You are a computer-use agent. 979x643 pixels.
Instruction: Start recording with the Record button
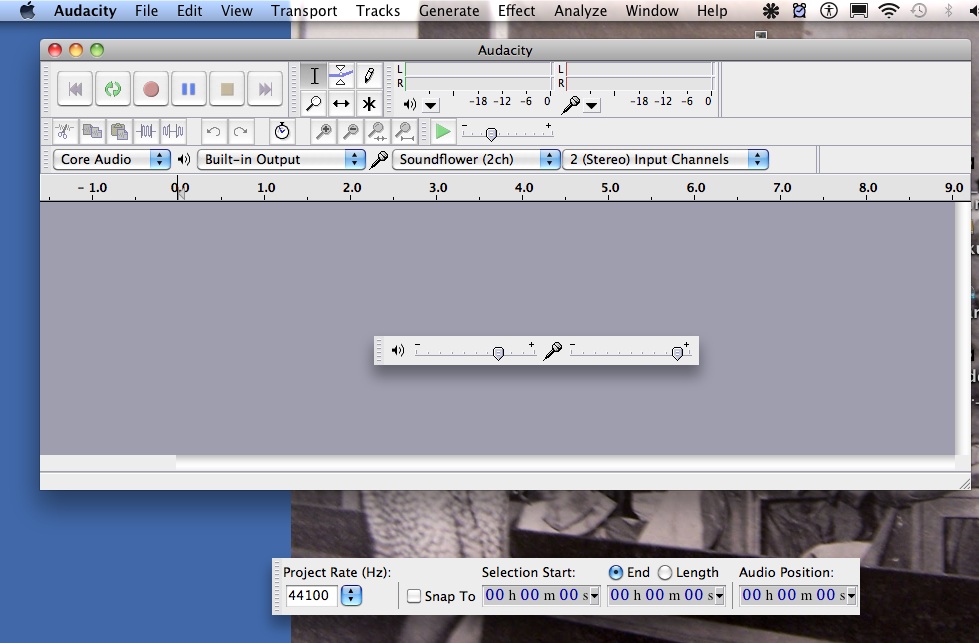click(150, 89)
